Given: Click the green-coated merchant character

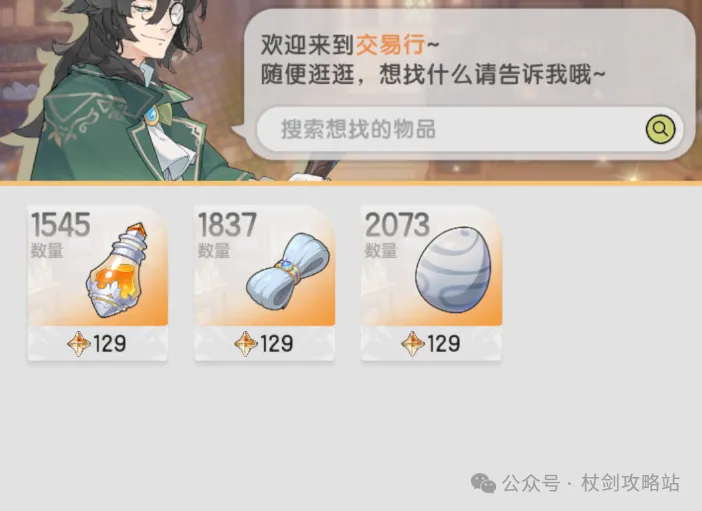Looking at the screenshot, I should (x=130, y=90).
